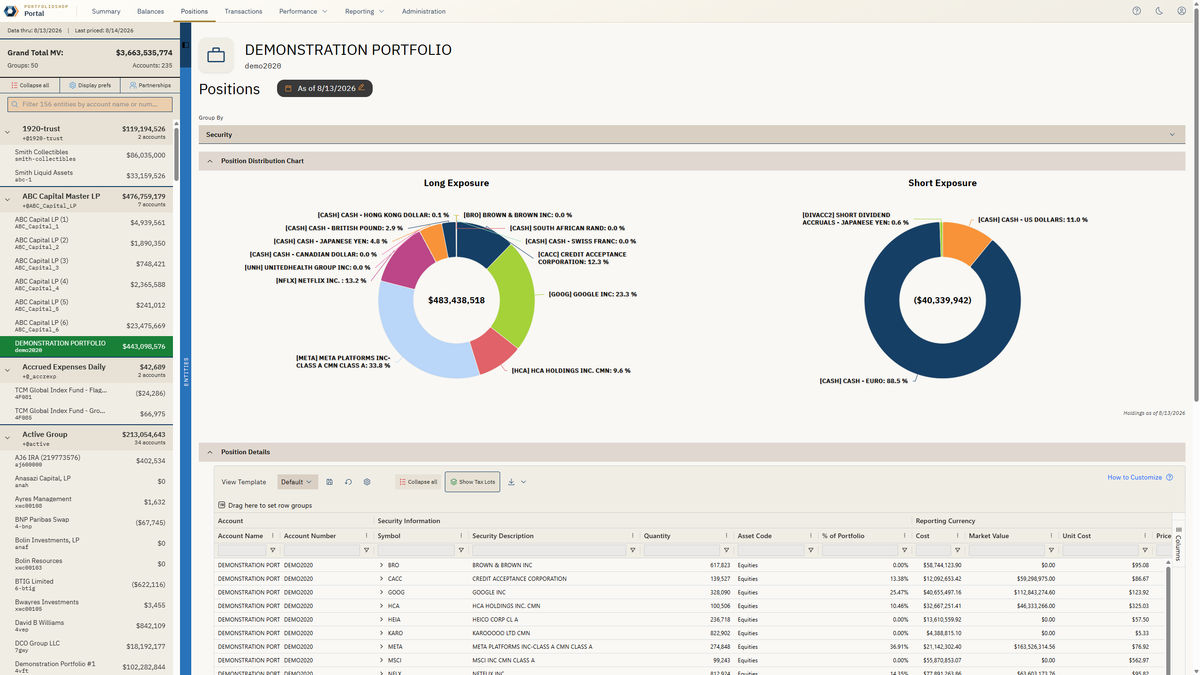
Task: Click the How to Customize help circle icon
Action: click(1171, 477)
